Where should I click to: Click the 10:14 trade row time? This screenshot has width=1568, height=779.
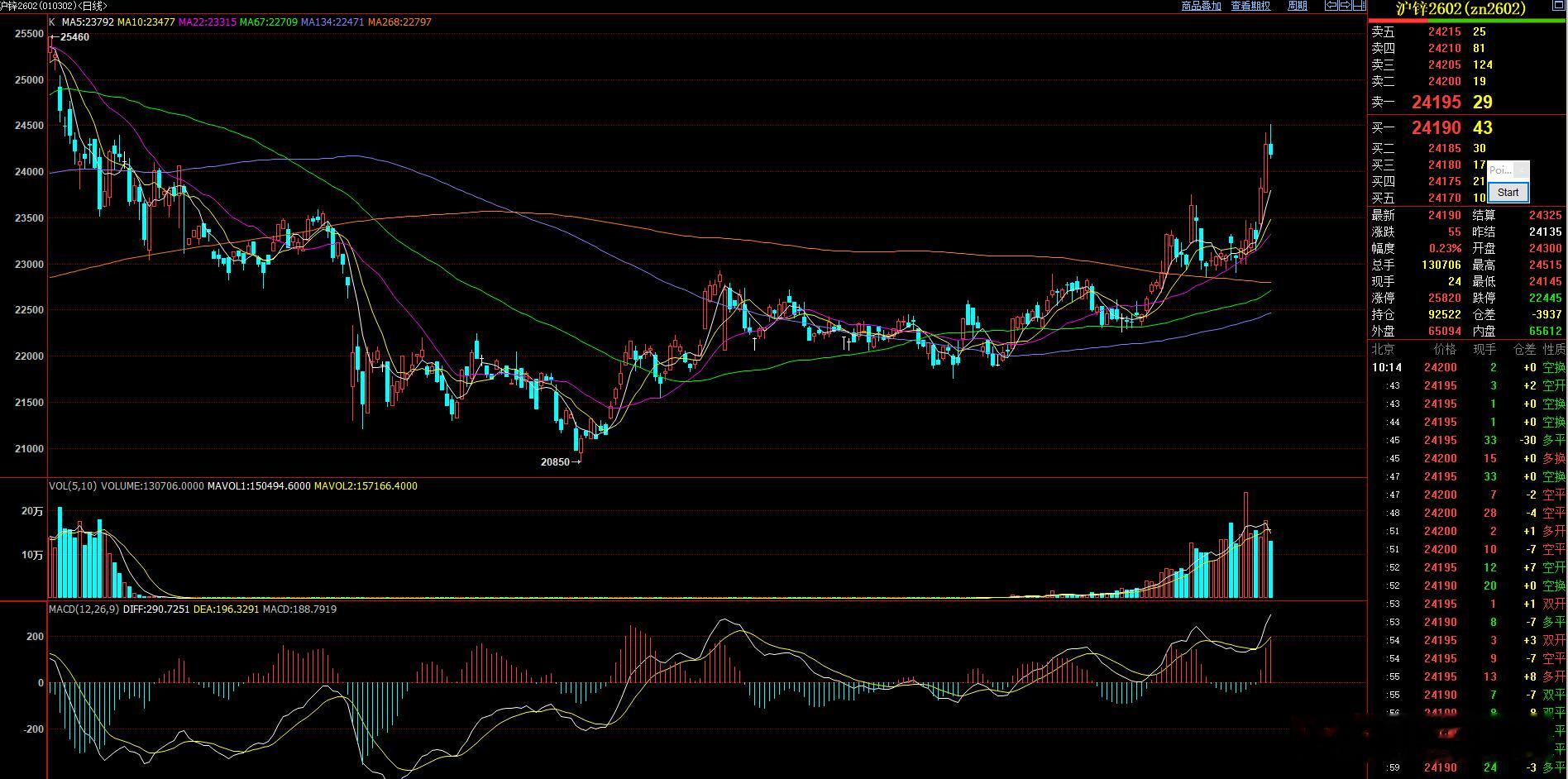[1387, 367]
